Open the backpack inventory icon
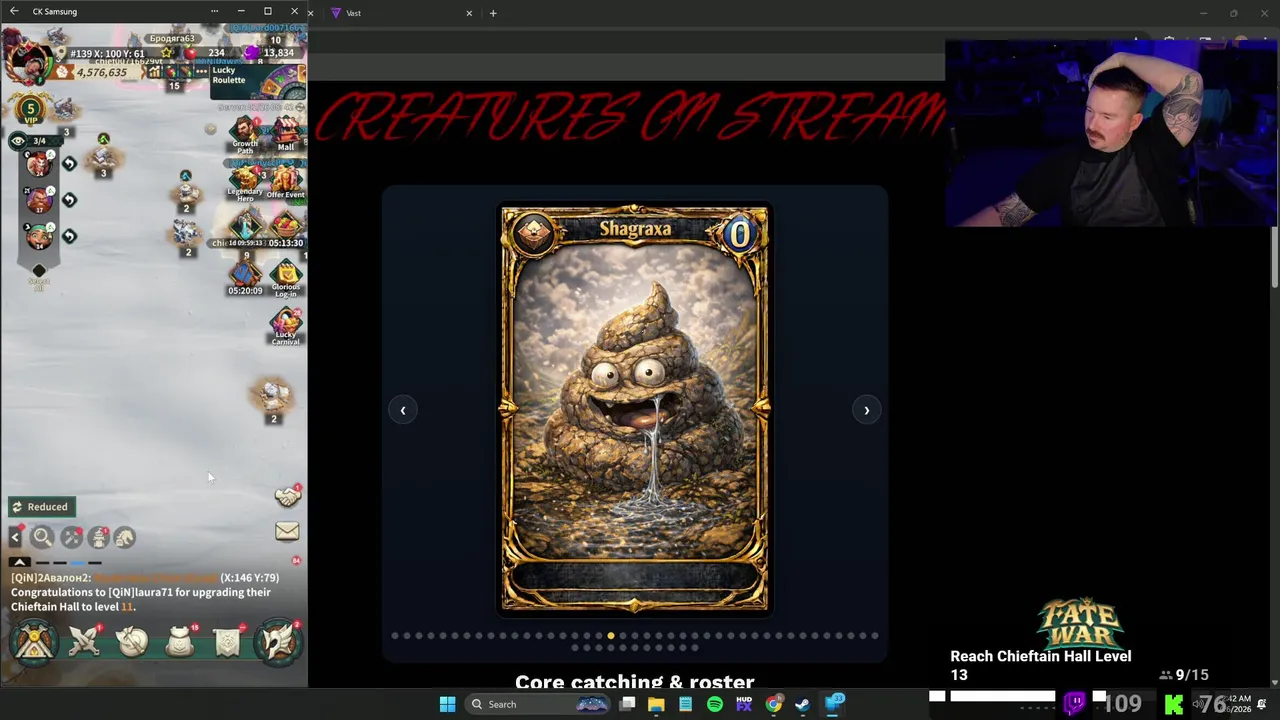 click(x=180, y=642)
